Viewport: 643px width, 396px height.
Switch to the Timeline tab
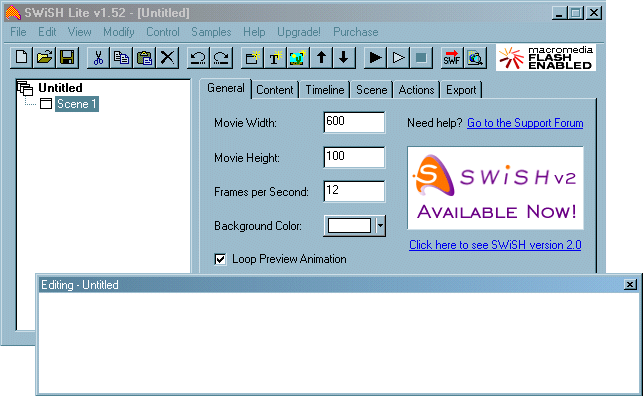[x=325, y=90]
